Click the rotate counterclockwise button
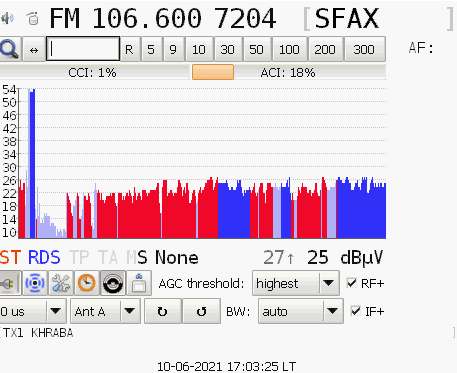Viewport: 457px width, 373px height. [202, 311]
